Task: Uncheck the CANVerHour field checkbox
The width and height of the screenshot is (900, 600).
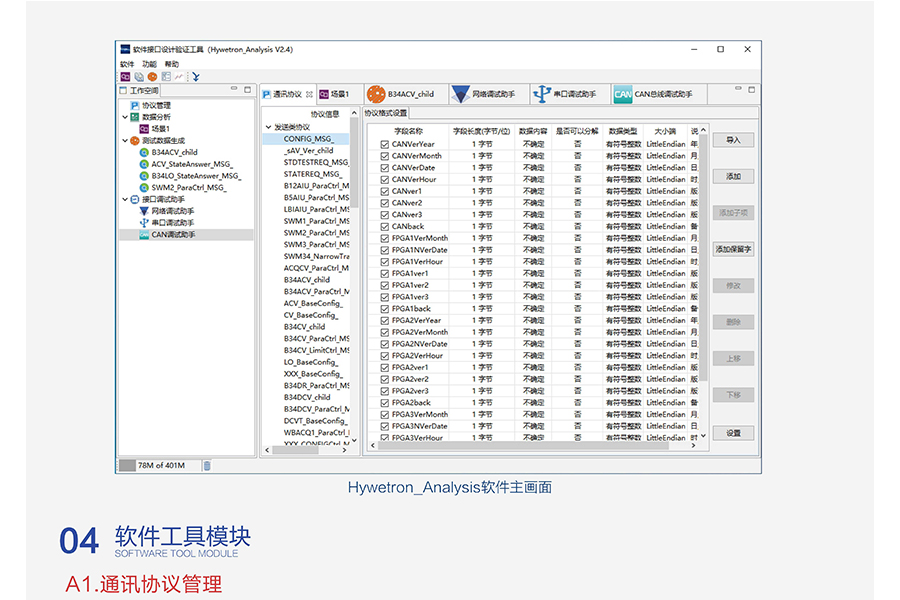Action: pyautogui.click(x=385, y=180)
